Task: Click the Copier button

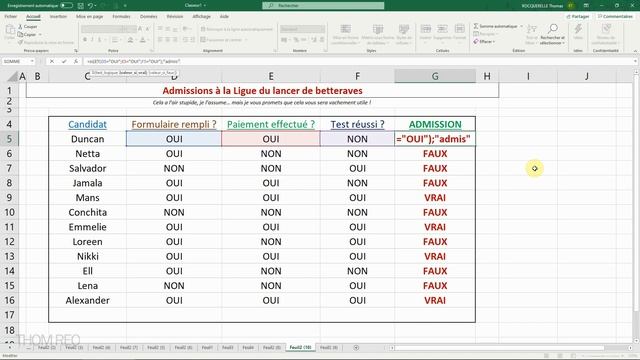Action: click(27, 35)
